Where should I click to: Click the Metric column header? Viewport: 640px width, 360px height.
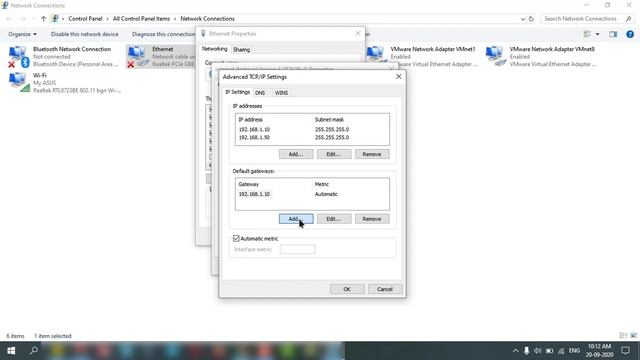(x=322, y=184)
